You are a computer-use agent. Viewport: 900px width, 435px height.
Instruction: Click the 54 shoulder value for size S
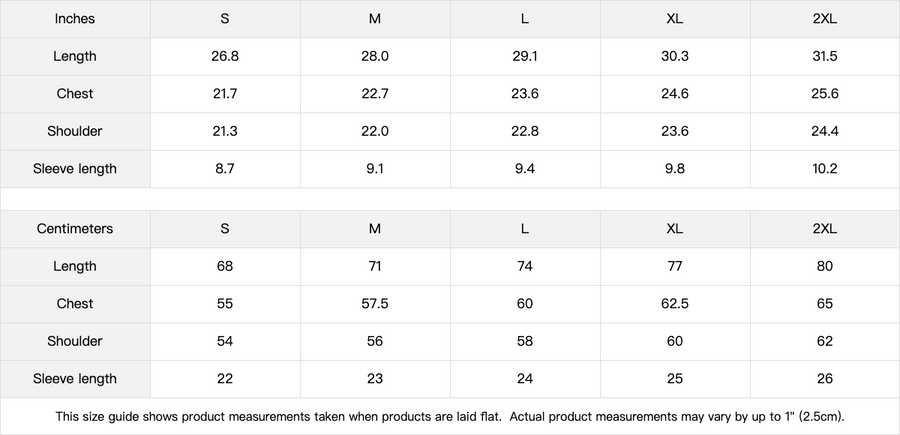pos(225,341)
